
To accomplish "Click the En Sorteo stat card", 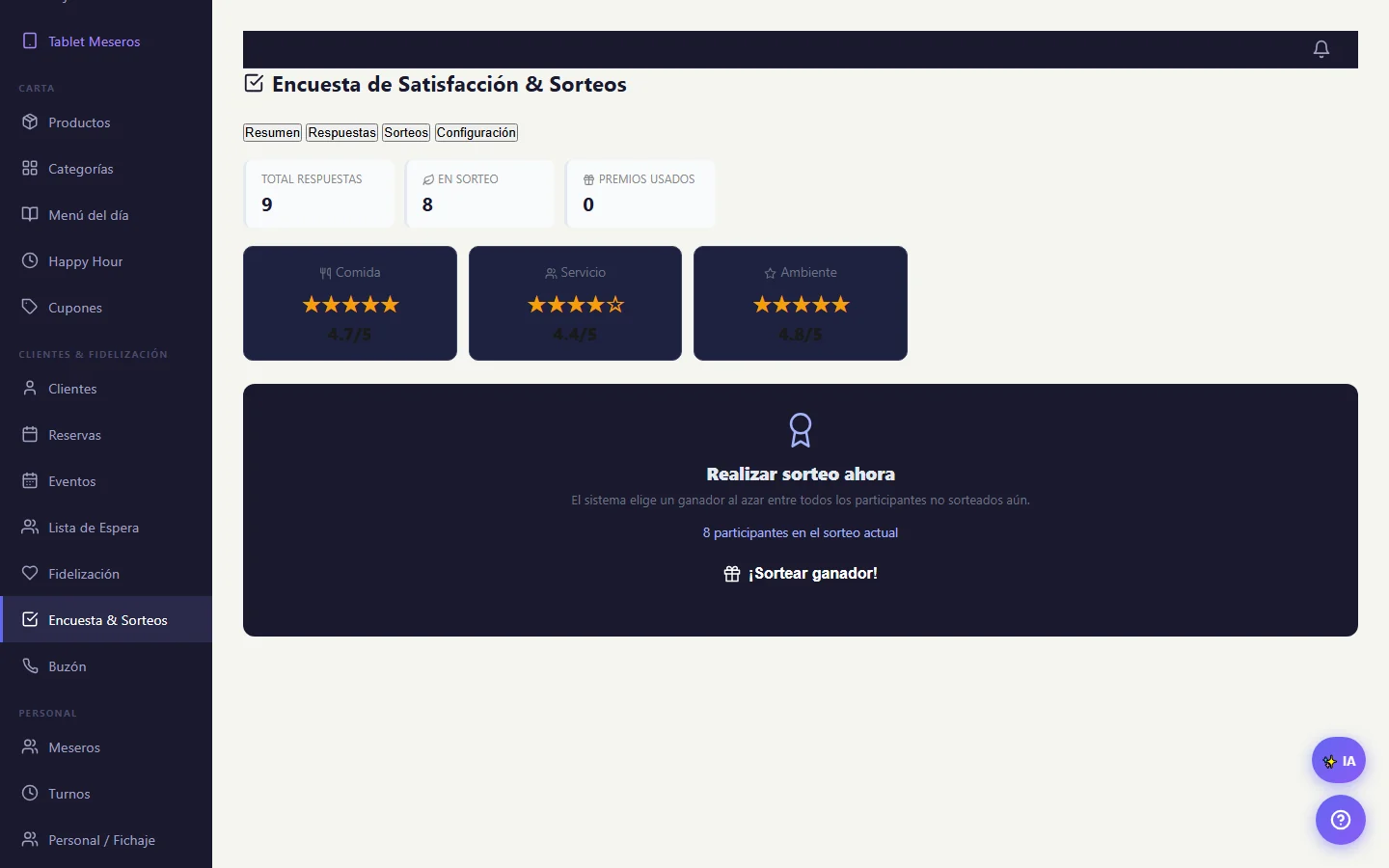I will tap(480, 194).
